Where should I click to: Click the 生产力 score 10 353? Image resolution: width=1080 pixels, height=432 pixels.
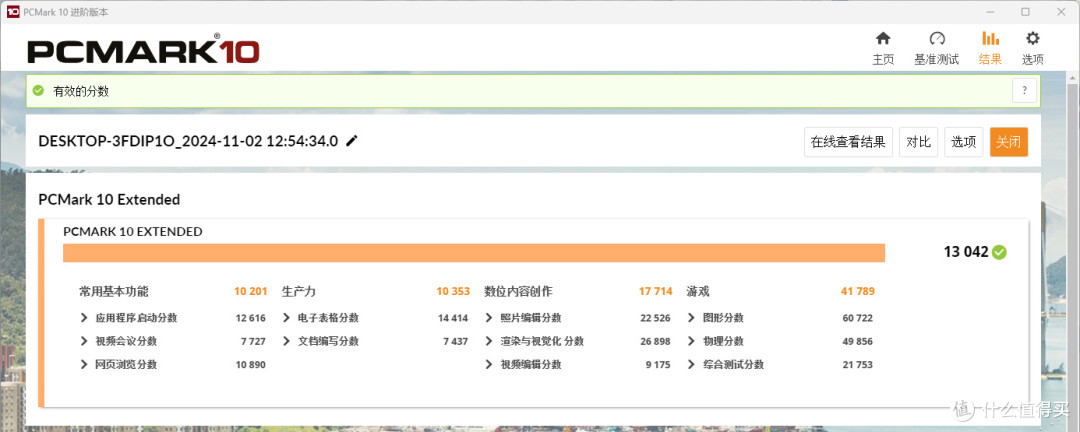[x=453, y=291]
